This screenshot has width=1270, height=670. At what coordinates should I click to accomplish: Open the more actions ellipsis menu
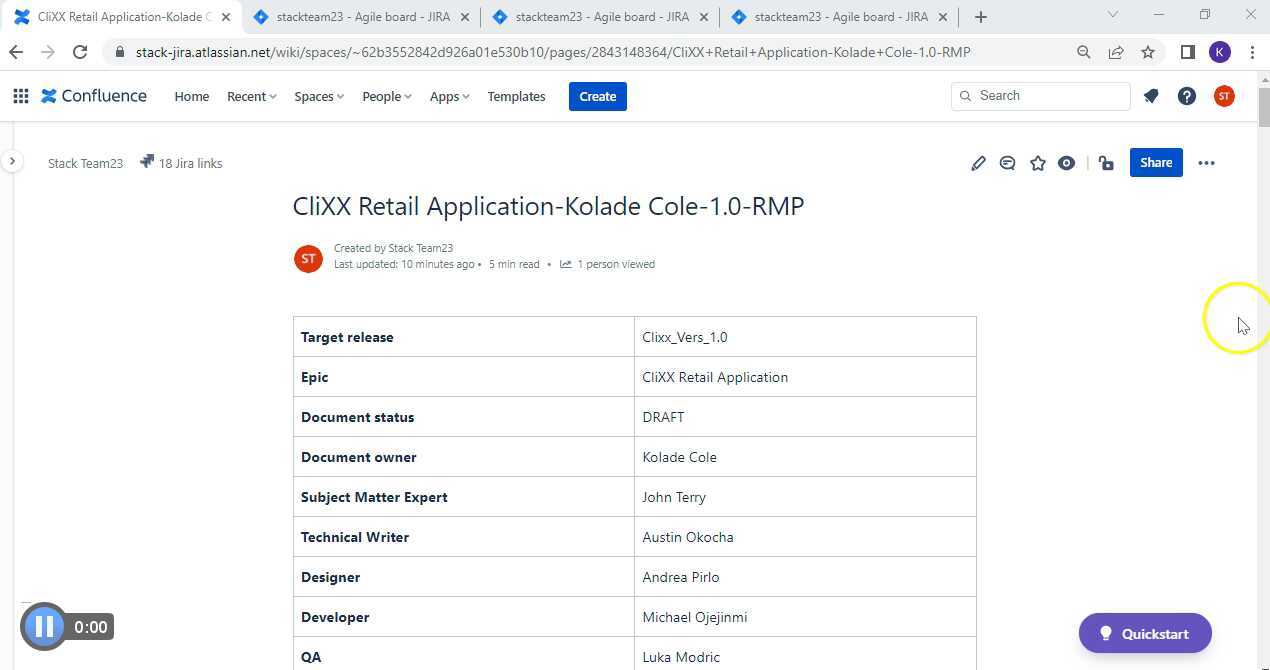tap(1206, 162)
